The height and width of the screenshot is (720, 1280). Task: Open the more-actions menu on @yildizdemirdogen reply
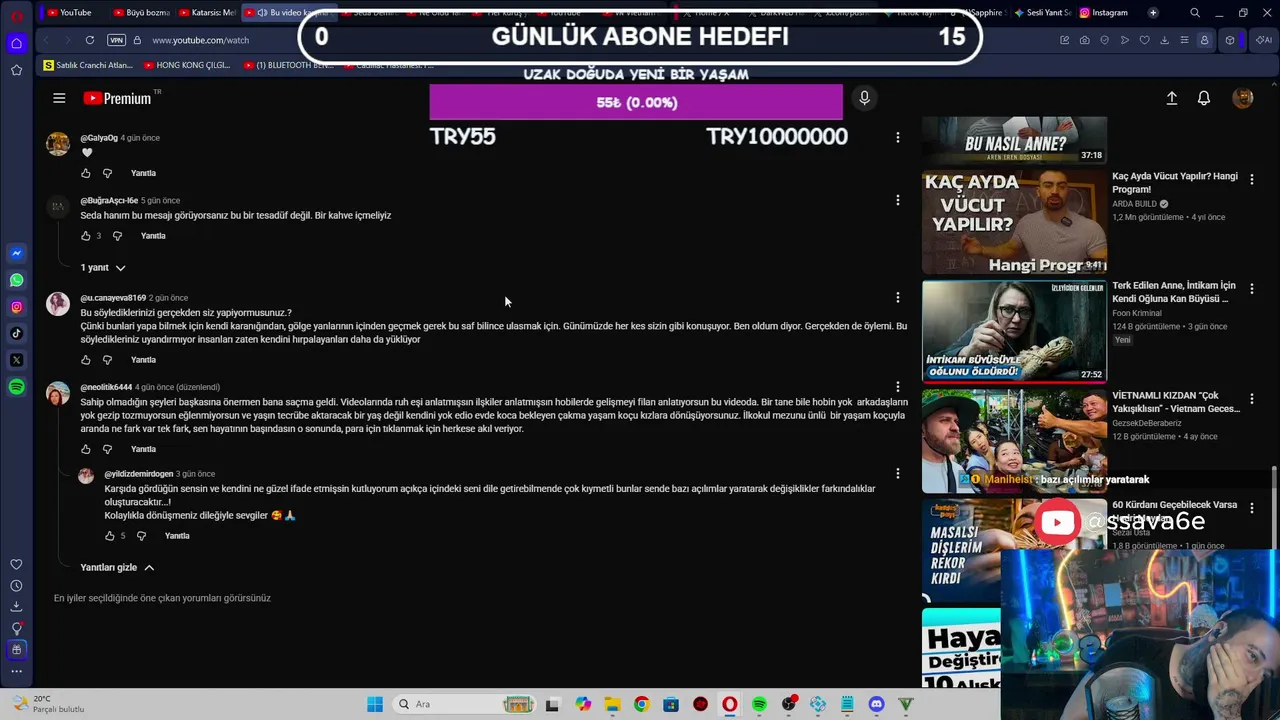898,473
